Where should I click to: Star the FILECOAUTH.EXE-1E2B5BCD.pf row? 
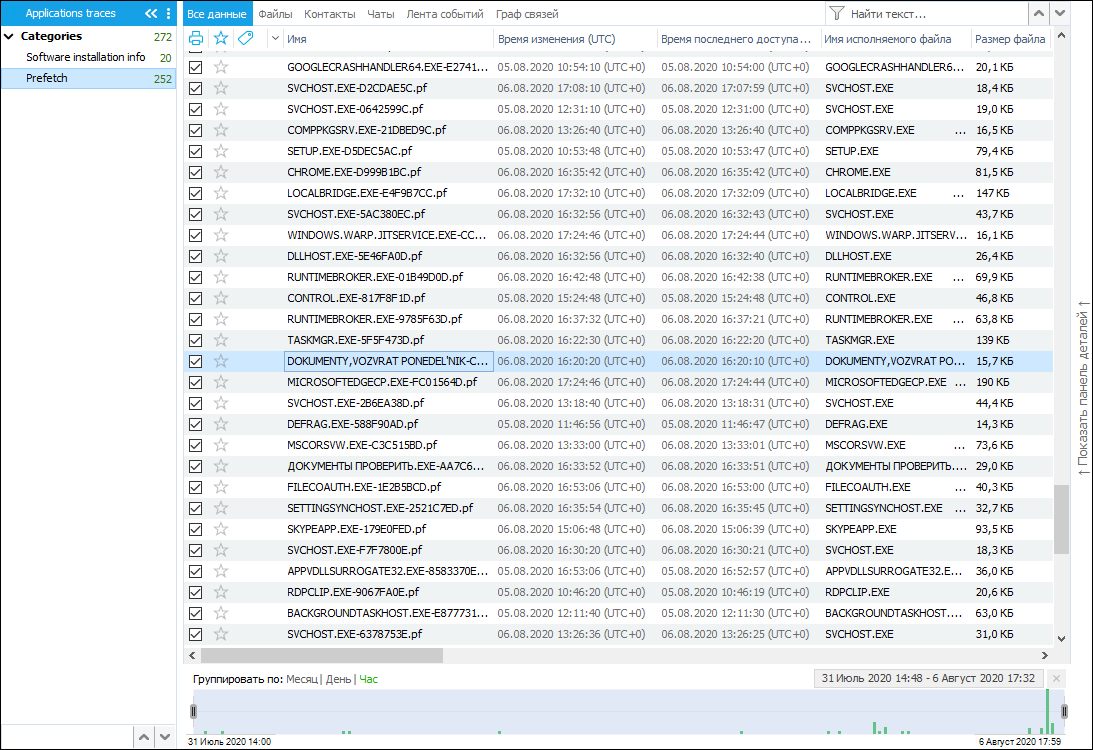pos(221,487)
